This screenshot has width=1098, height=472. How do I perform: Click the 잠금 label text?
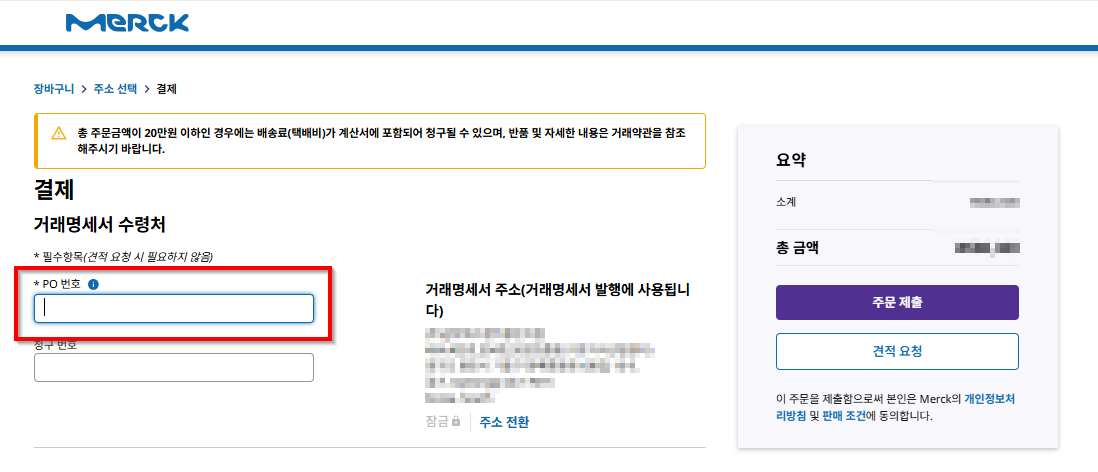click(x=437, y=422)
